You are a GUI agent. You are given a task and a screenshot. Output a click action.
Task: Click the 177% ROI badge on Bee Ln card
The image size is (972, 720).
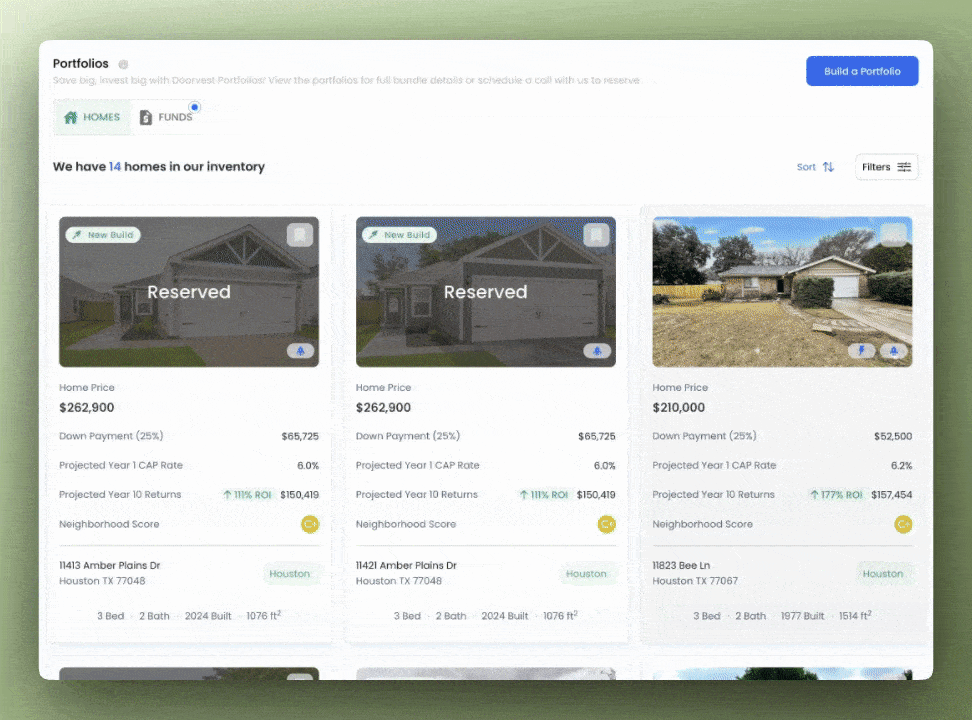(x=836, y=495)
